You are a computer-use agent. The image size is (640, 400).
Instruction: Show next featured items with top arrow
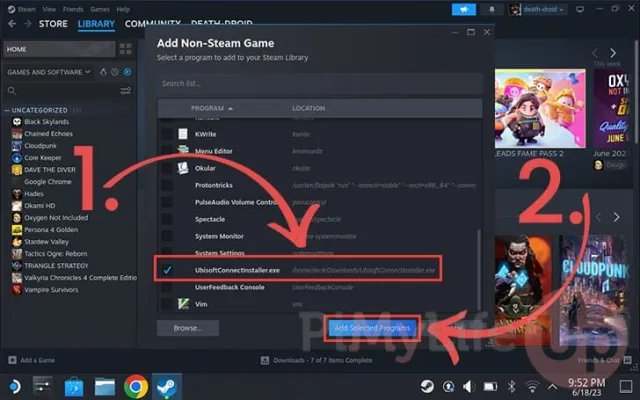coord(613,53)
